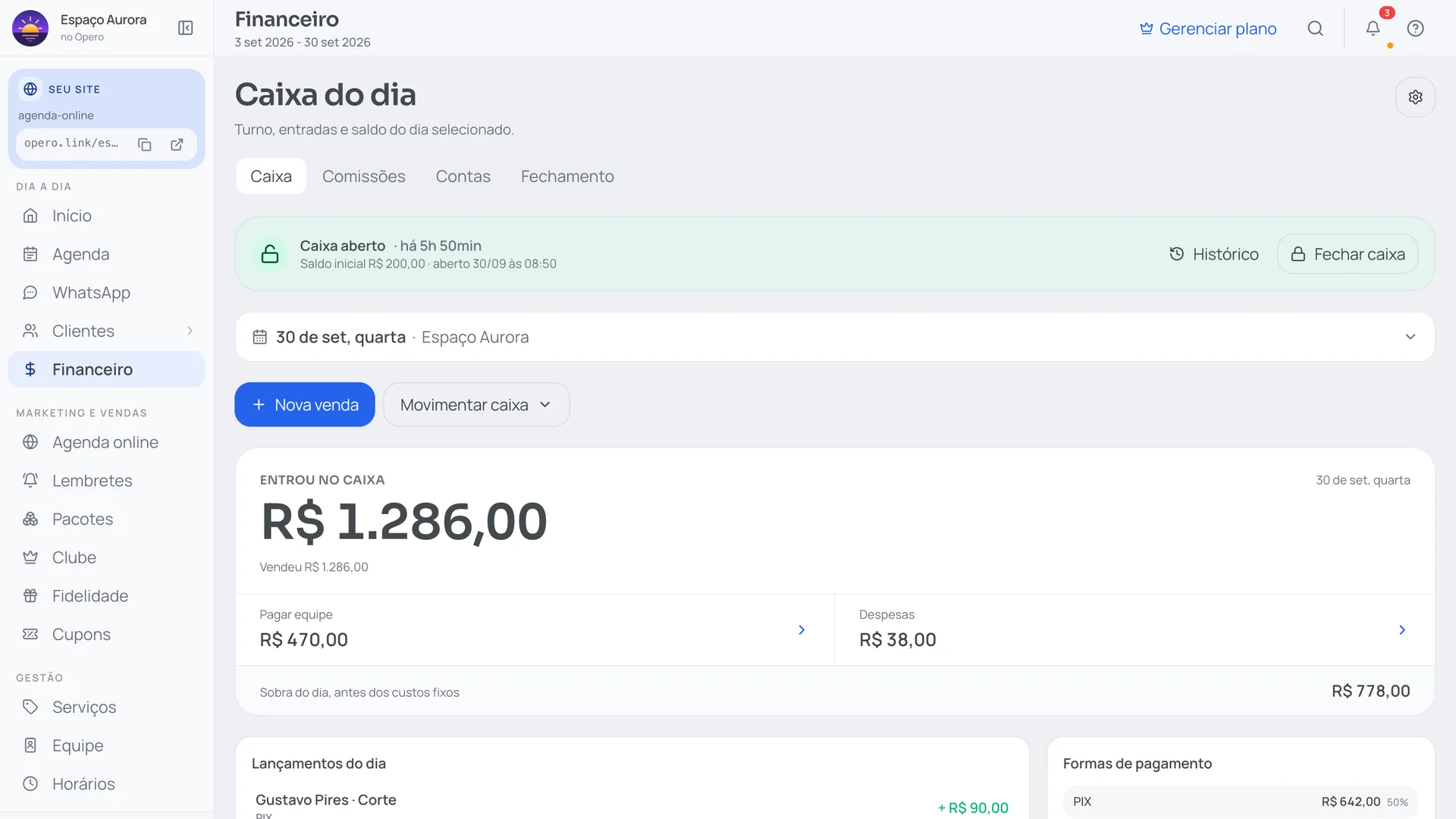This screenshot has width=1456, height=819.
Task: Open Agenda online in sidebar
Action: pos(106,442)
